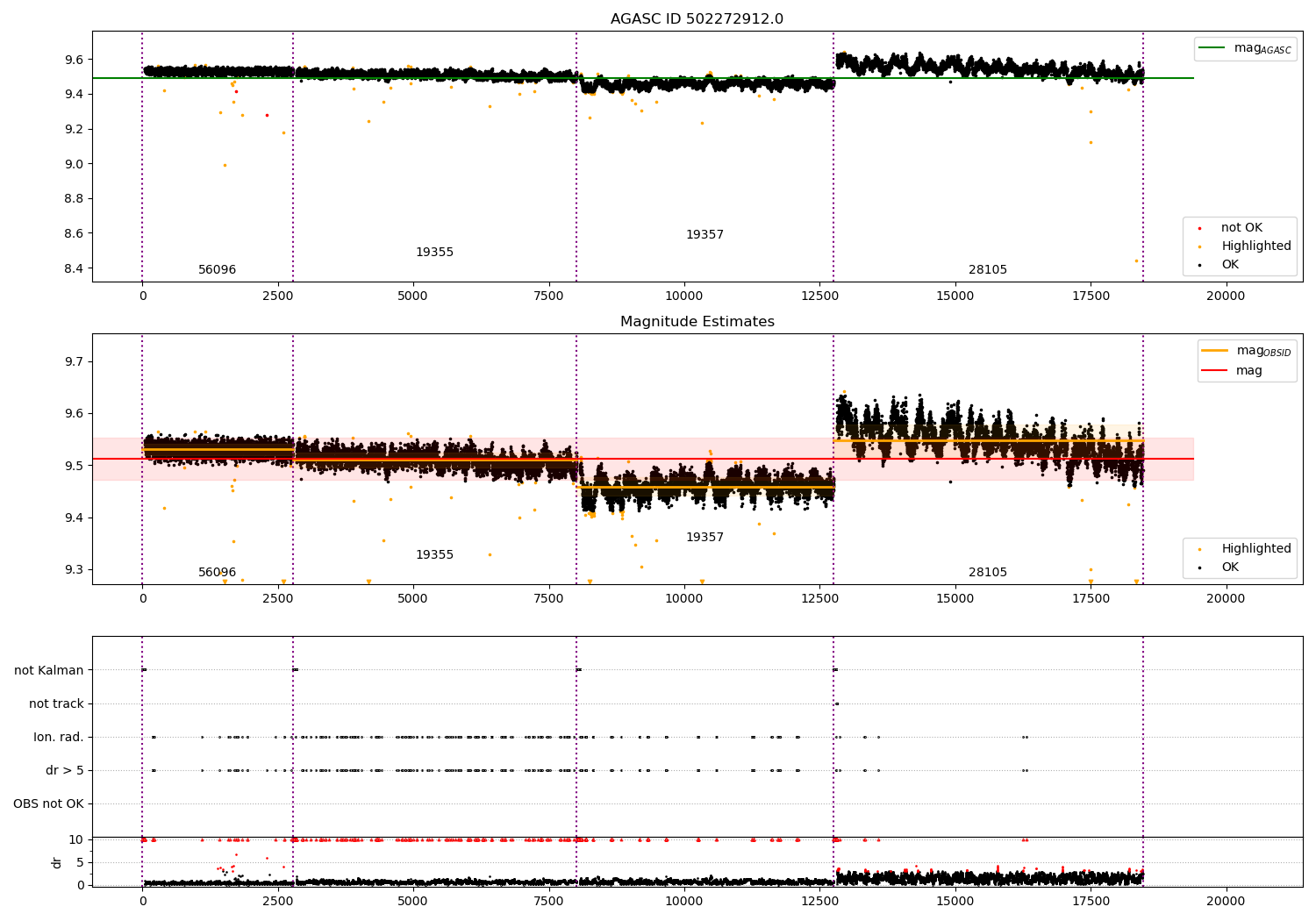This screenshot has height=921, width=1316.
Task: Click the 'AGASC ID 502272912.0' plot title
Action: 697,19
